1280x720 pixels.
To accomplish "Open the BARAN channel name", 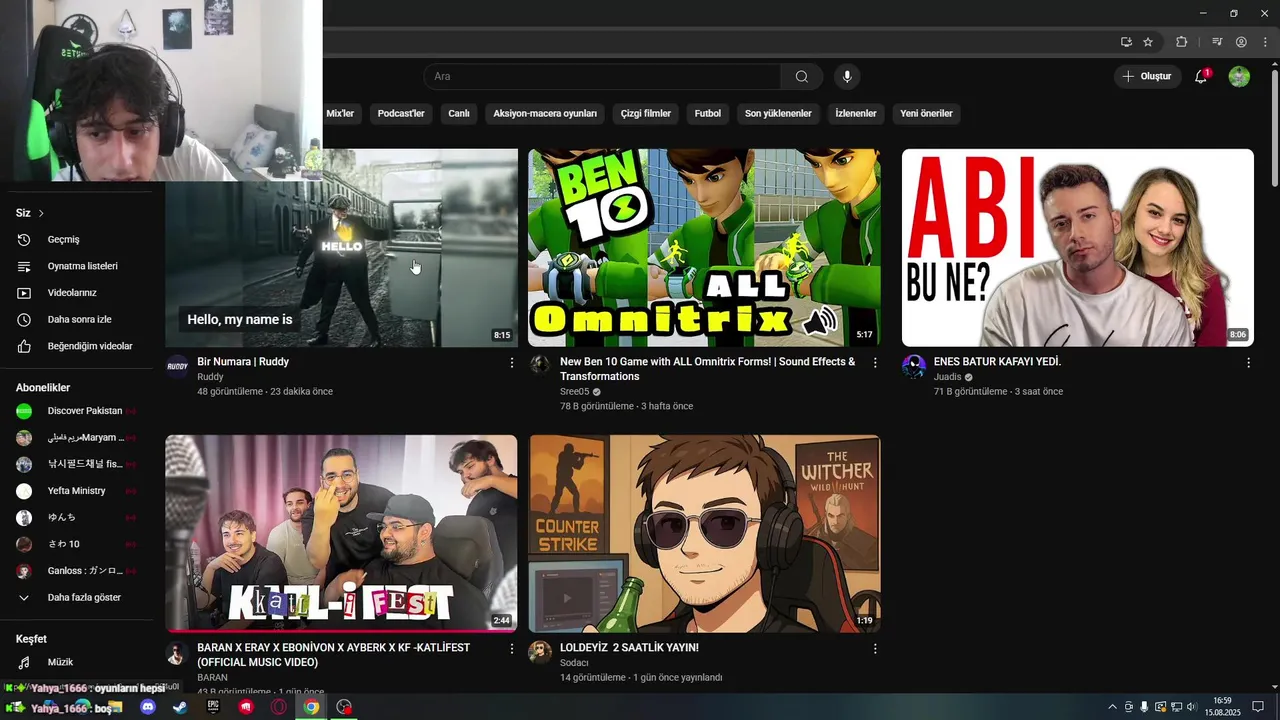I will click(212, 678).
